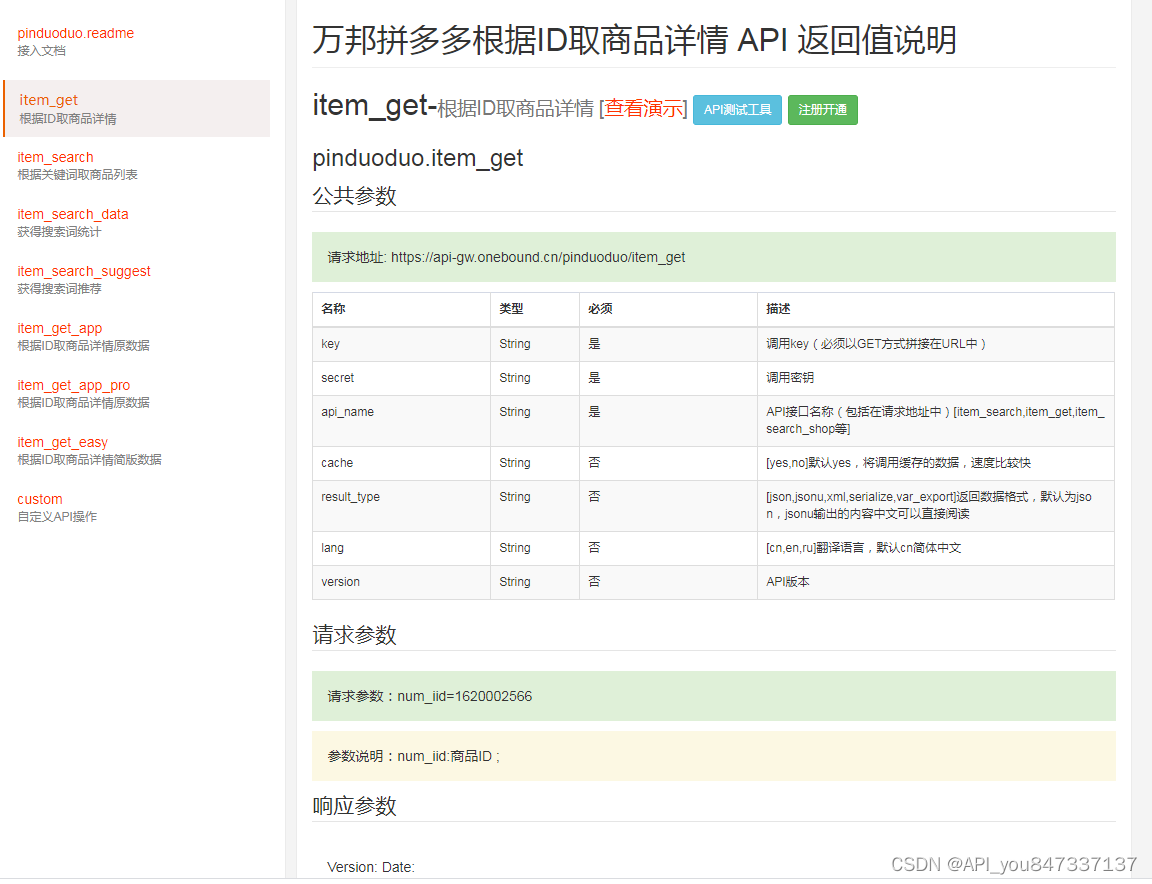This screenshot has height=884, width=1152.
Task: Click the pinduoduo.item_get heading
Action: click(417, 158)
